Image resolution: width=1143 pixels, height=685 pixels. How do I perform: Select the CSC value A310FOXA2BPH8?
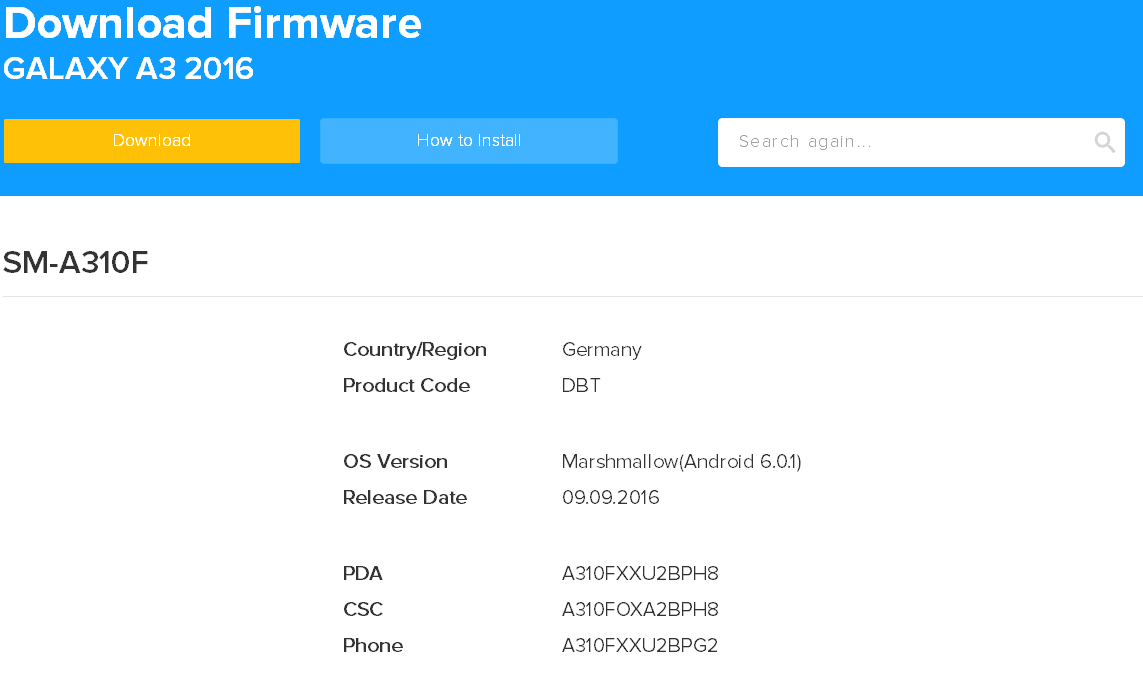tap(640, 609)
